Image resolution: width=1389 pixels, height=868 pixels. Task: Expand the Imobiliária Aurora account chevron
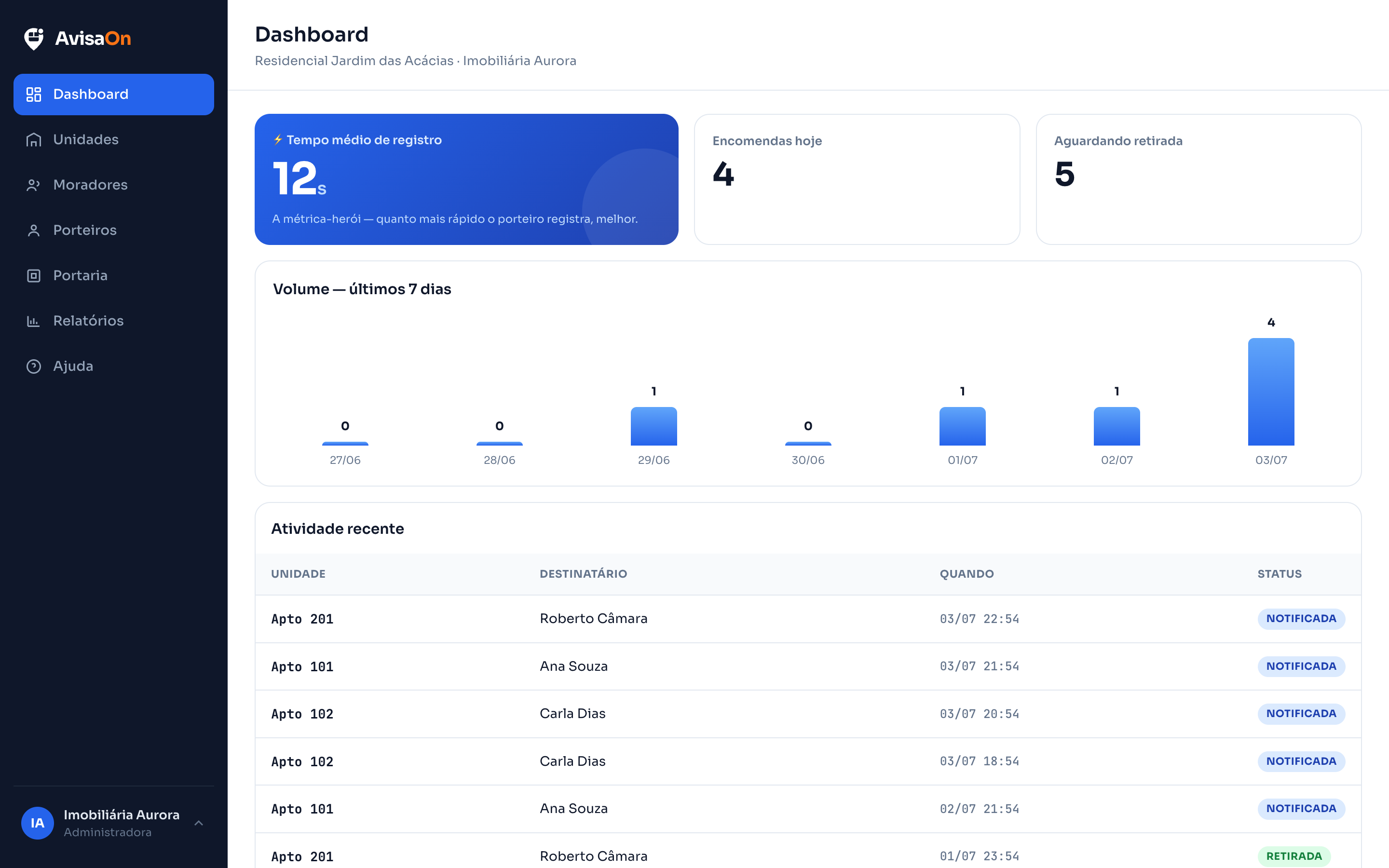click(199, 823)
